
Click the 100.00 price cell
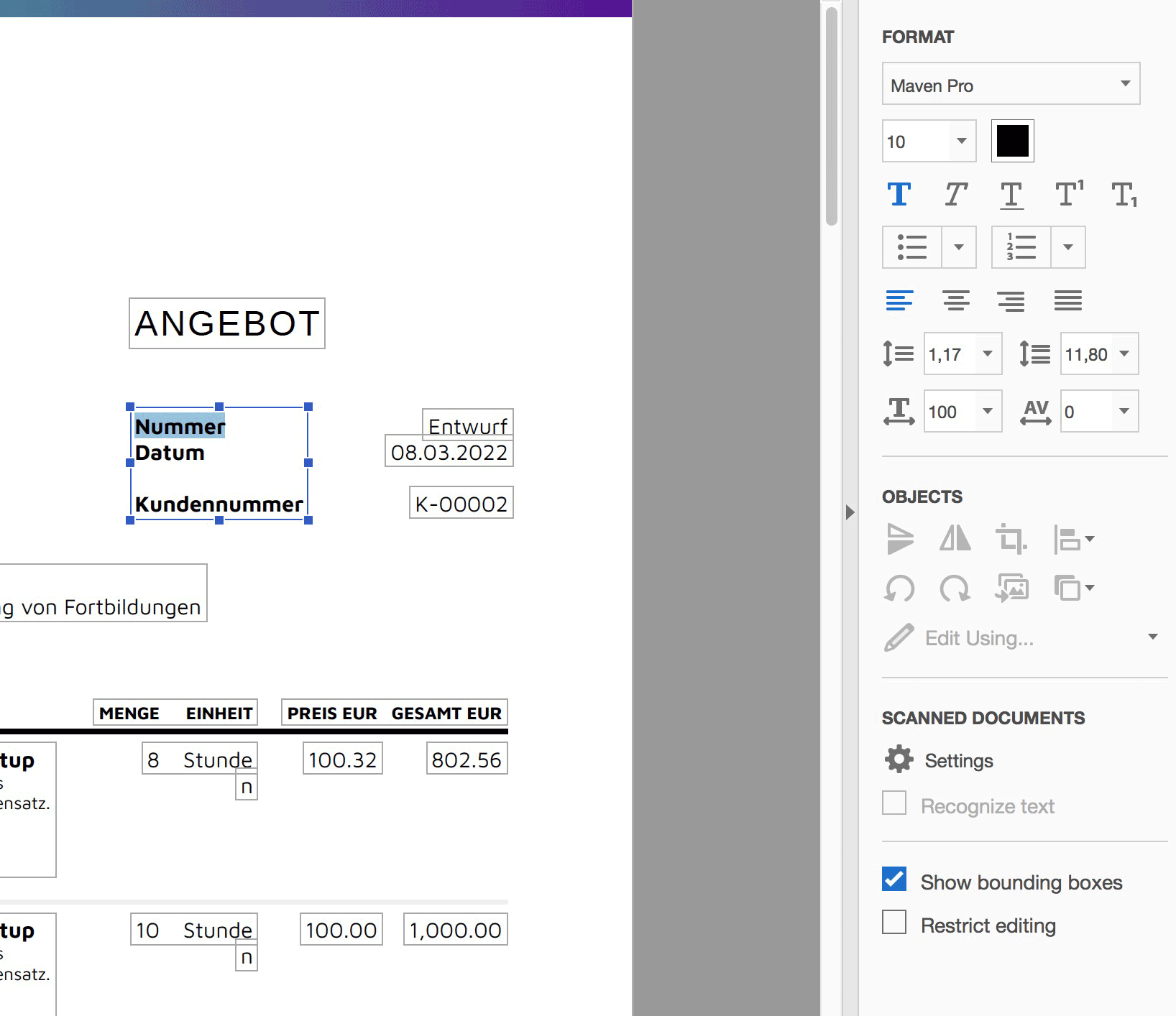pos(341,929)
